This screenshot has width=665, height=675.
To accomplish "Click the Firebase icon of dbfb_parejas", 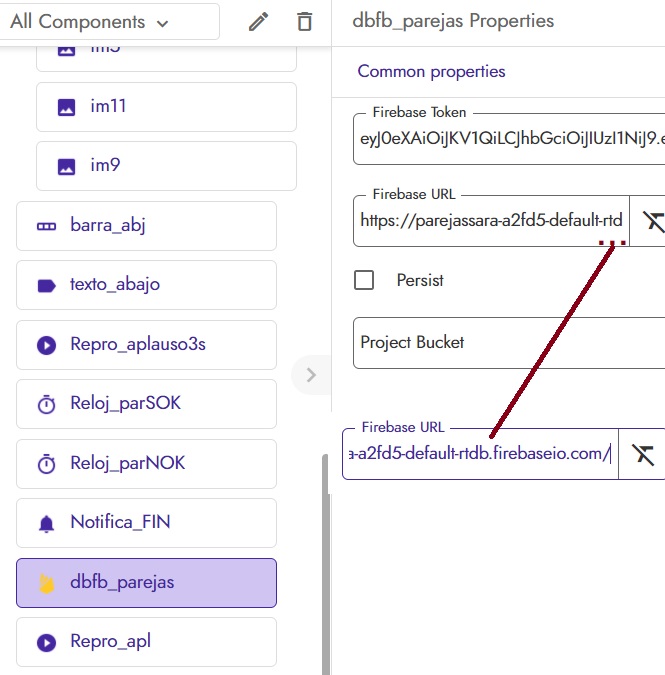I will [x=46, y=583].
